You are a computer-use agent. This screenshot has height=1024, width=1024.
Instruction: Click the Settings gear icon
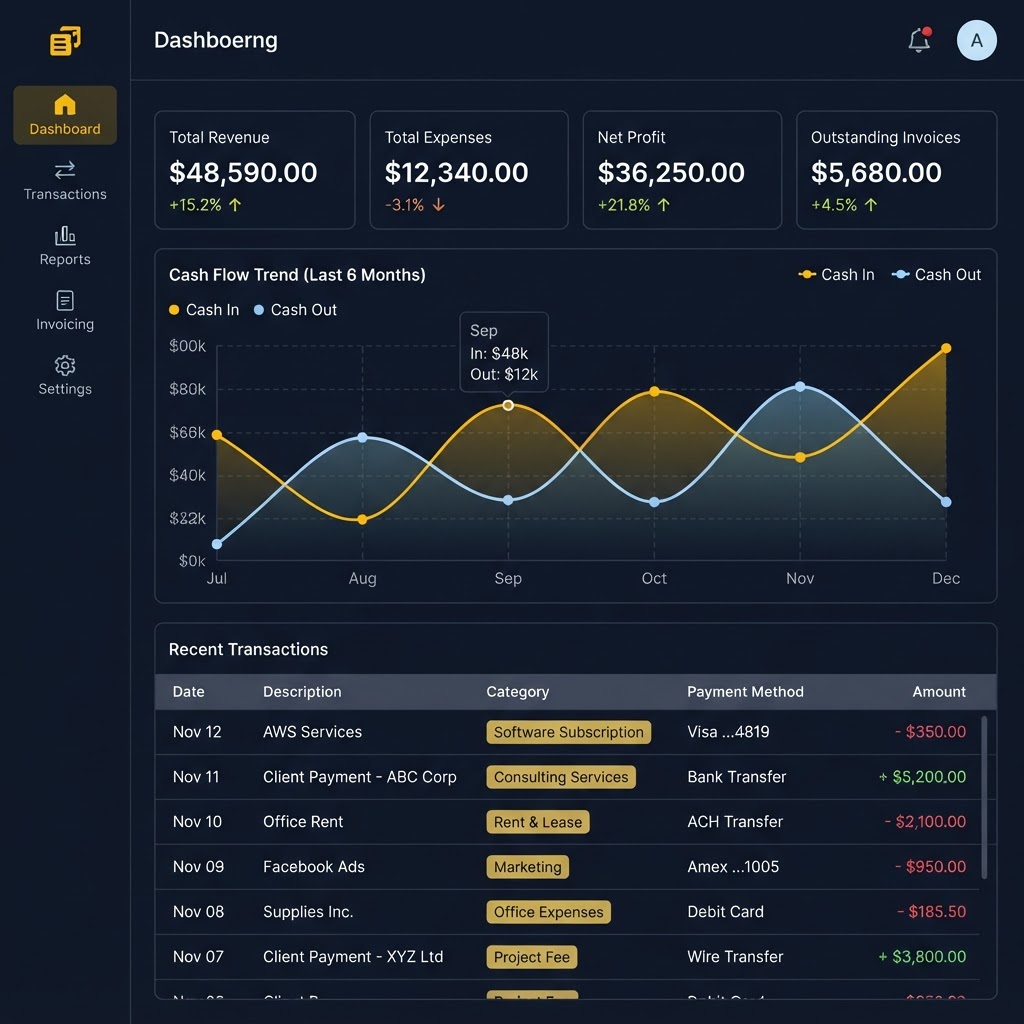click(65, 365)
